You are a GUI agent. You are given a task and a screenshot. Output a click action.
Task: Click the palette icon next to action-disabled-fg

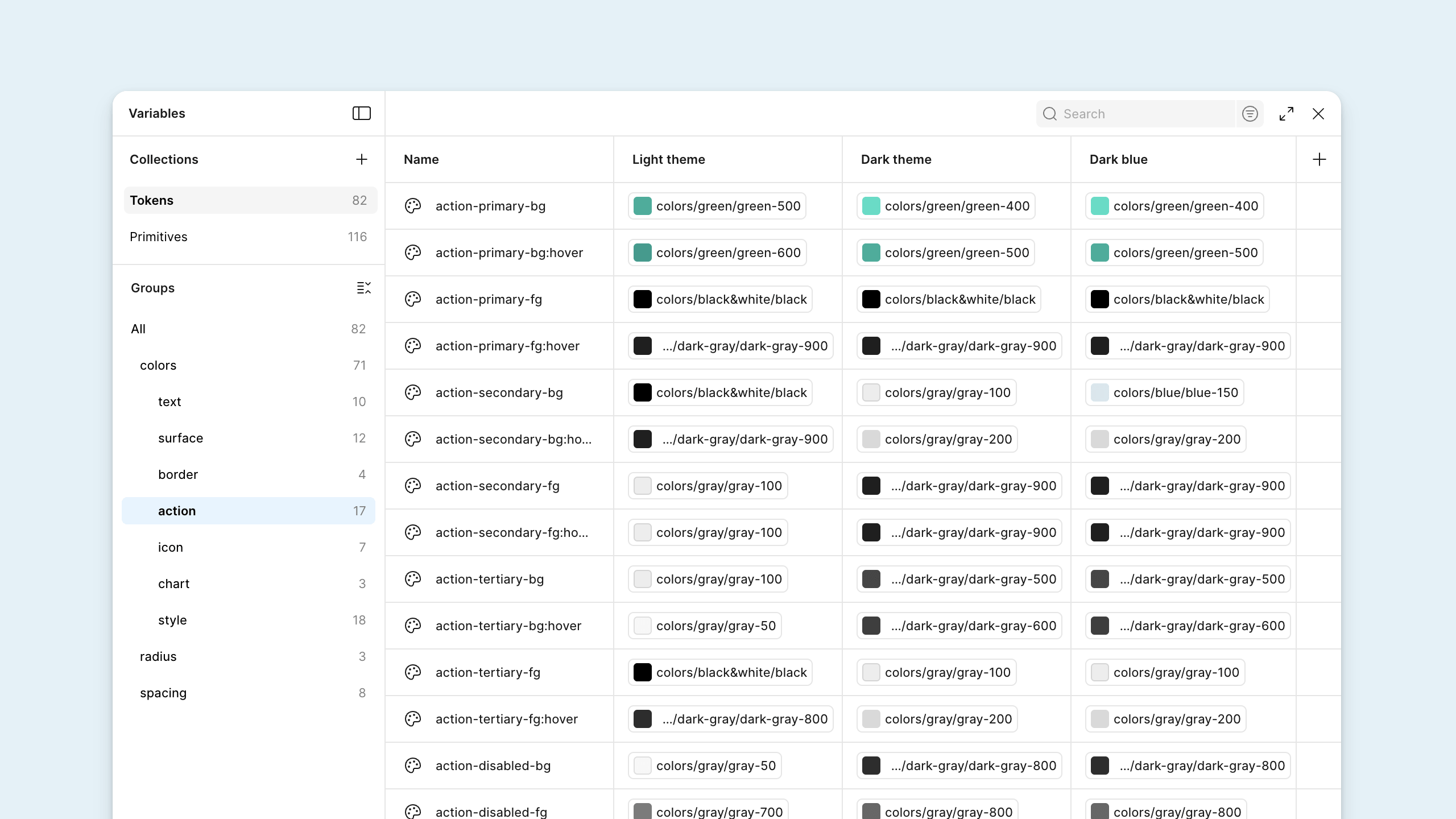[x=412, y=812]
